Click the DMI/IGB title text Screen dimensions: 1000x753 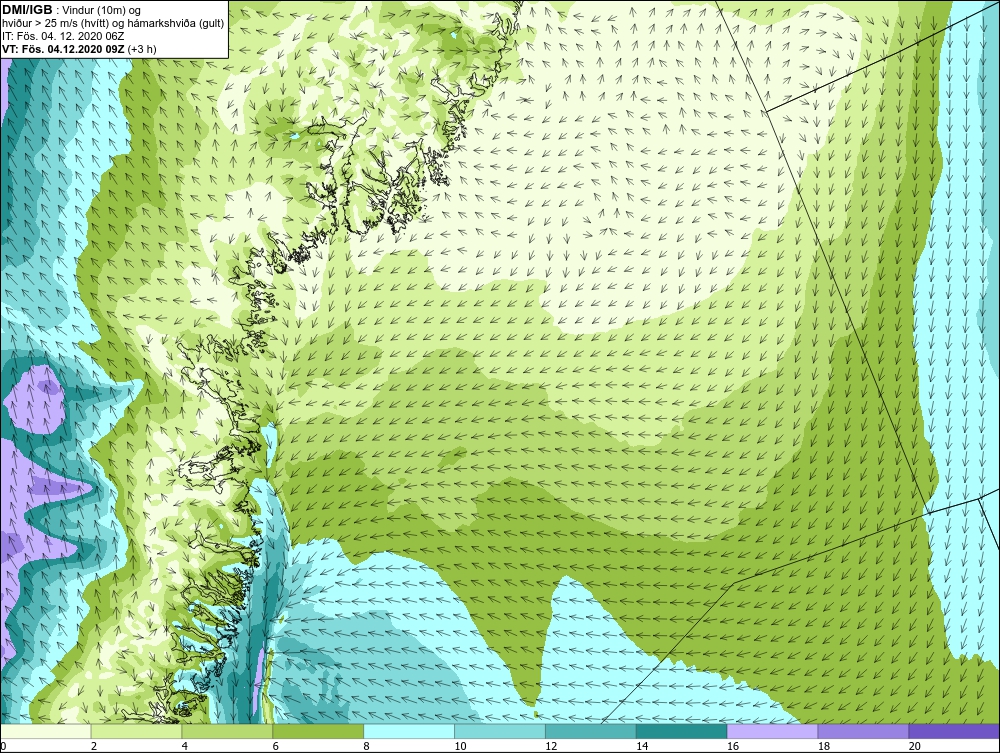click(27, 10)
